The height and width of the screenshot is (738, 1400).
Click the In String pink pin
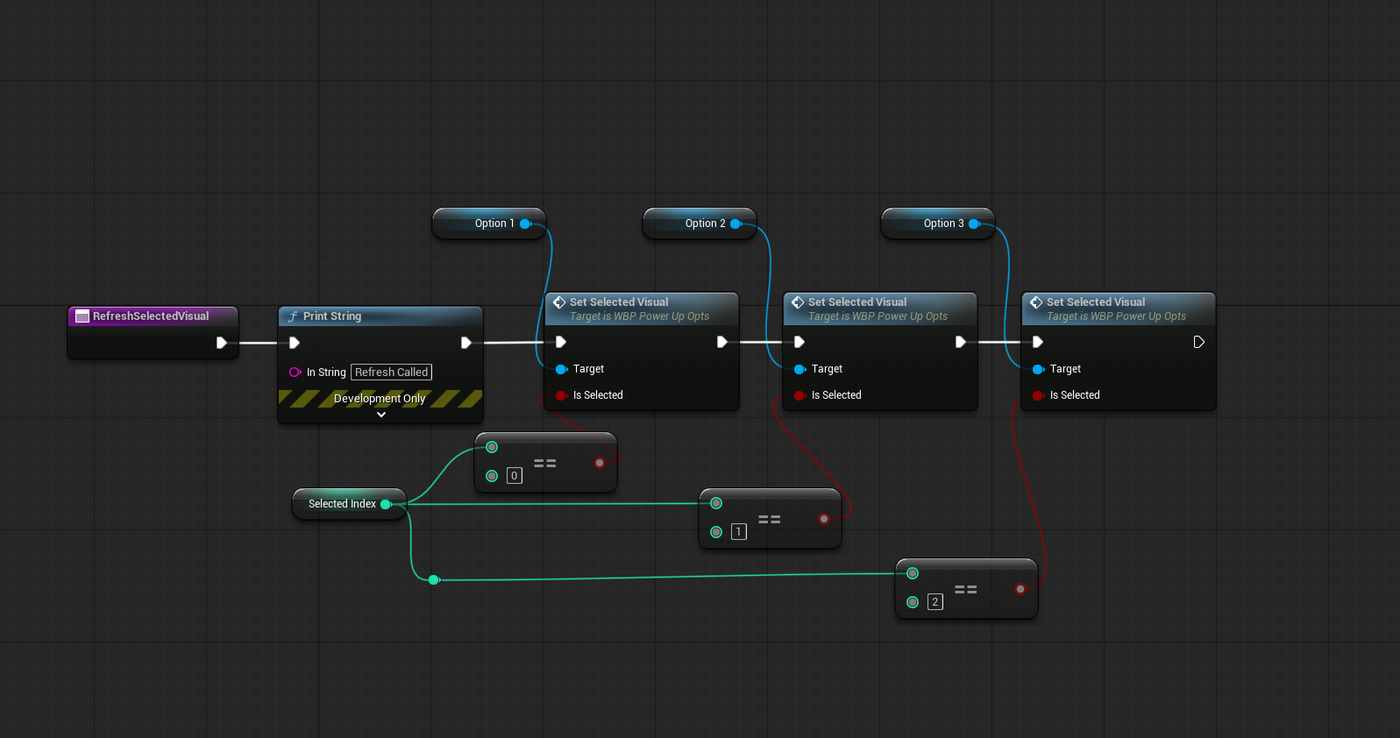click(295, 372)
